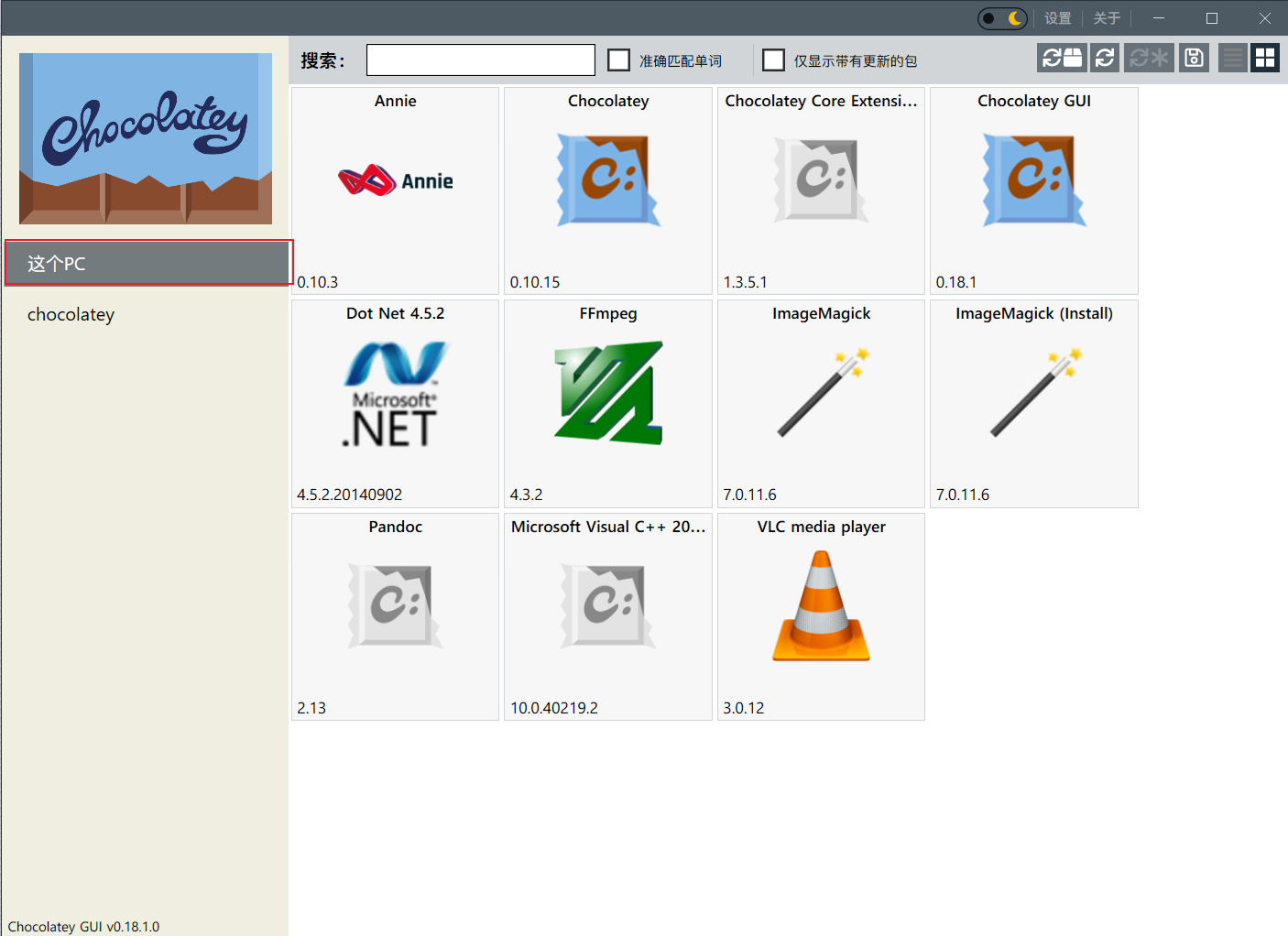Click the ImageMagick (Install) wand icon
The image size is (1288, 936).
(1035, 393)
